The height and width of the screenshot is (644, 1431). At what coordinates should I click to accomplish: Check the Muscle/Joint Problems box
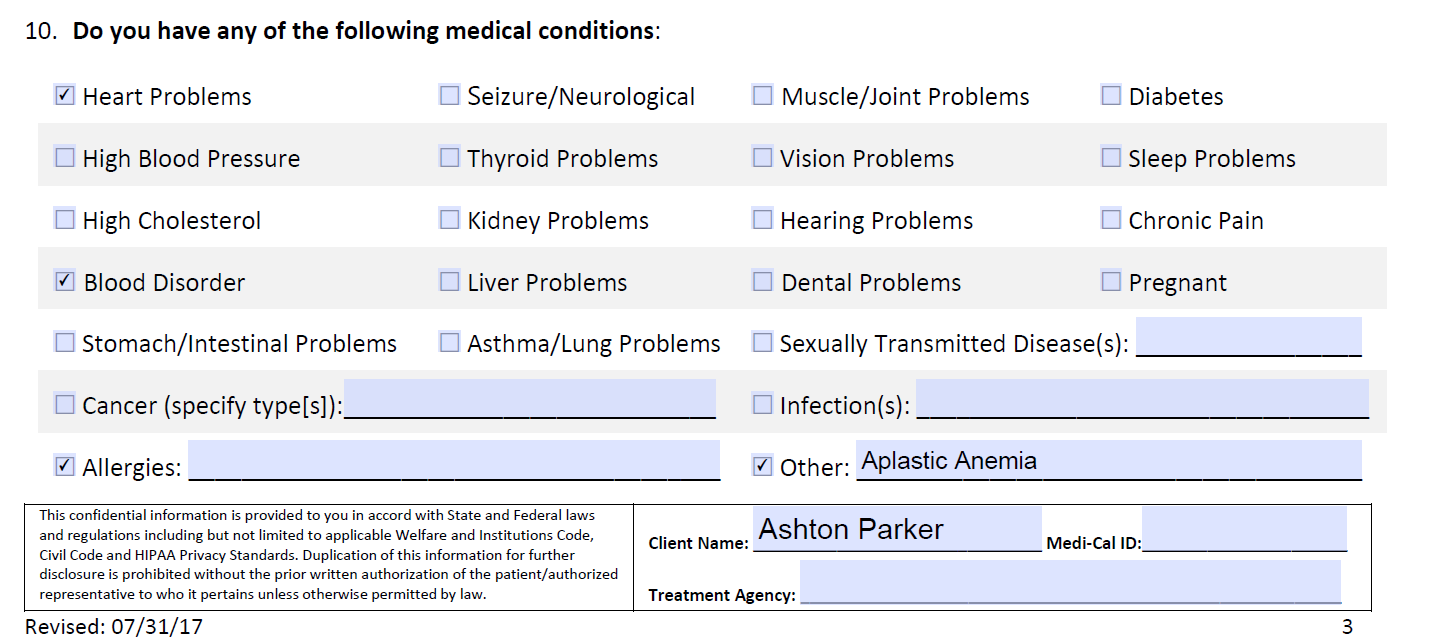763,96
